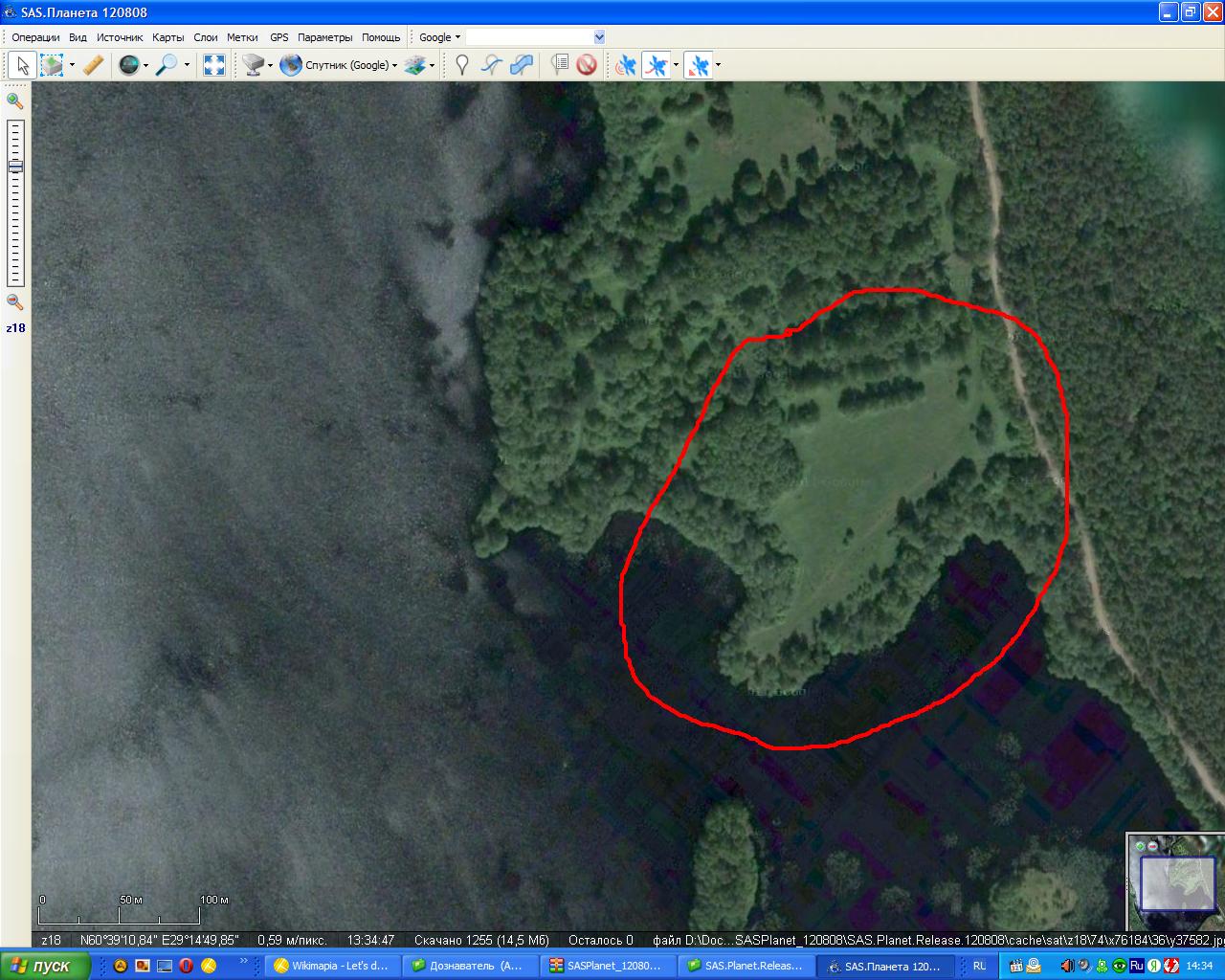Image resolution: width=1225 pixels, height=980 pixels.
Task: Toggle full screen map view
Action: pos(214,65)
